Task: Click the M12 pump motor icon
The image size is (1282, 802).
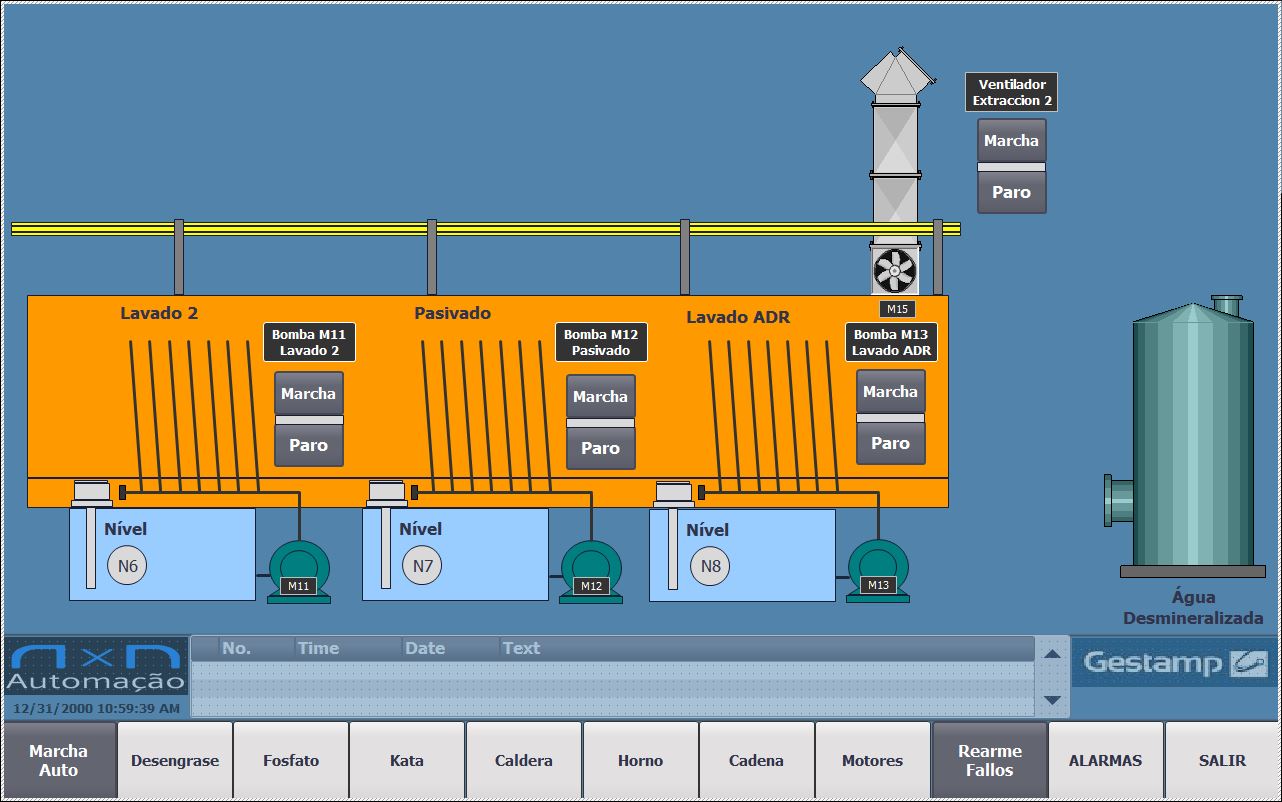Action: 591,571
